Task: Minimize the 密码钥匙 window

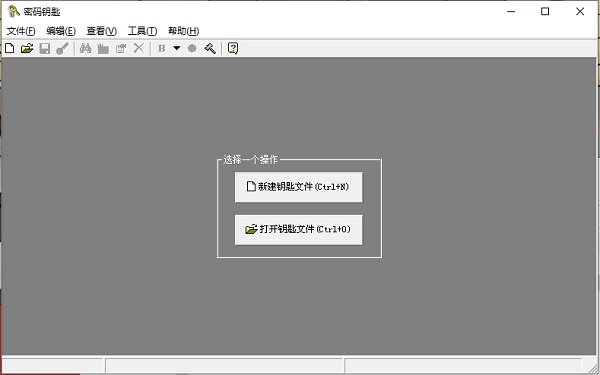Action: tap(511, 11)
